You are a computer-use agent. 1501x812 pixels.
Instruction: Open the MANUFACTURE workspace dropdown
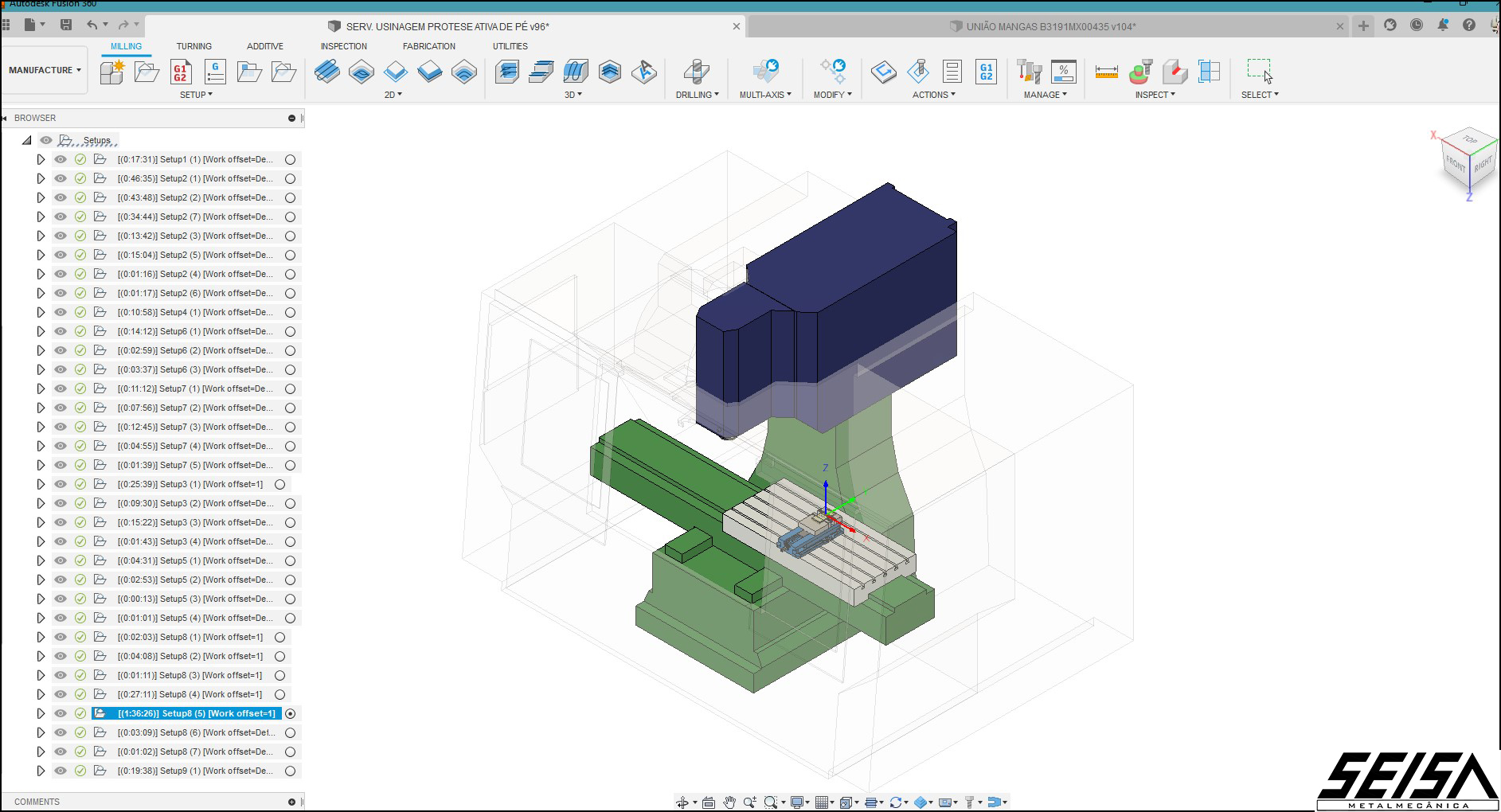pos(45,70)
